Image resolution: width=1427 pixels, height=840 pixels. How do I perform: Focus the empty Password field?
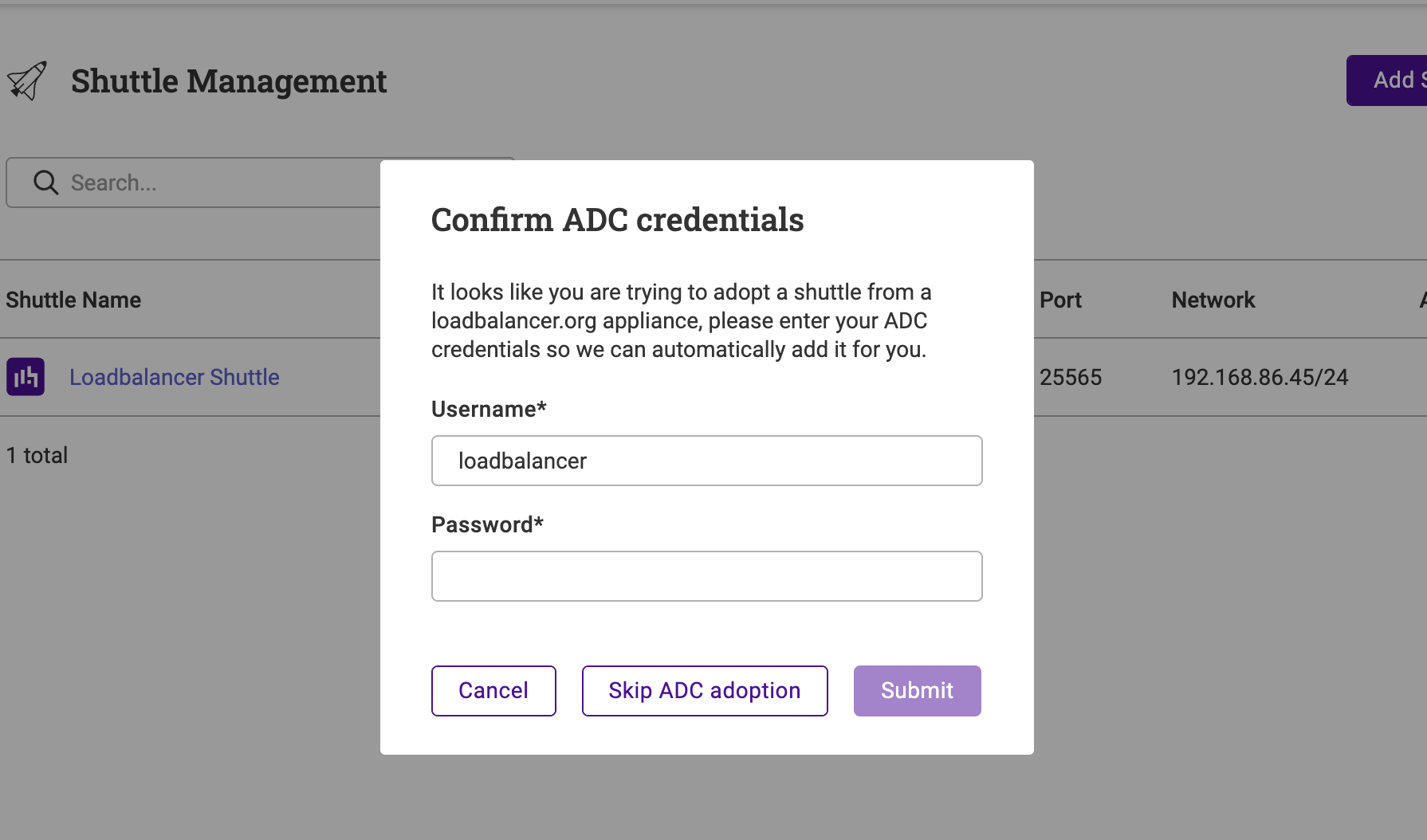(x=706, y=575)
